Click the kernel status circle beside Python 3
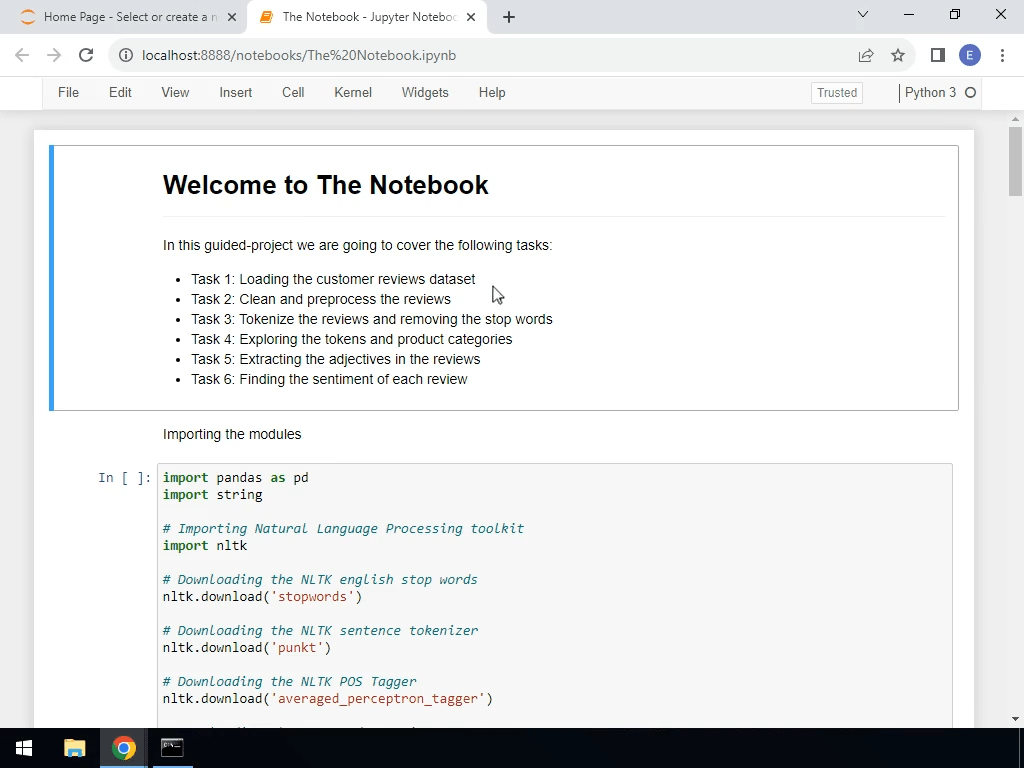This screenshot has width=1024, height=768. (x=969, y=92)
